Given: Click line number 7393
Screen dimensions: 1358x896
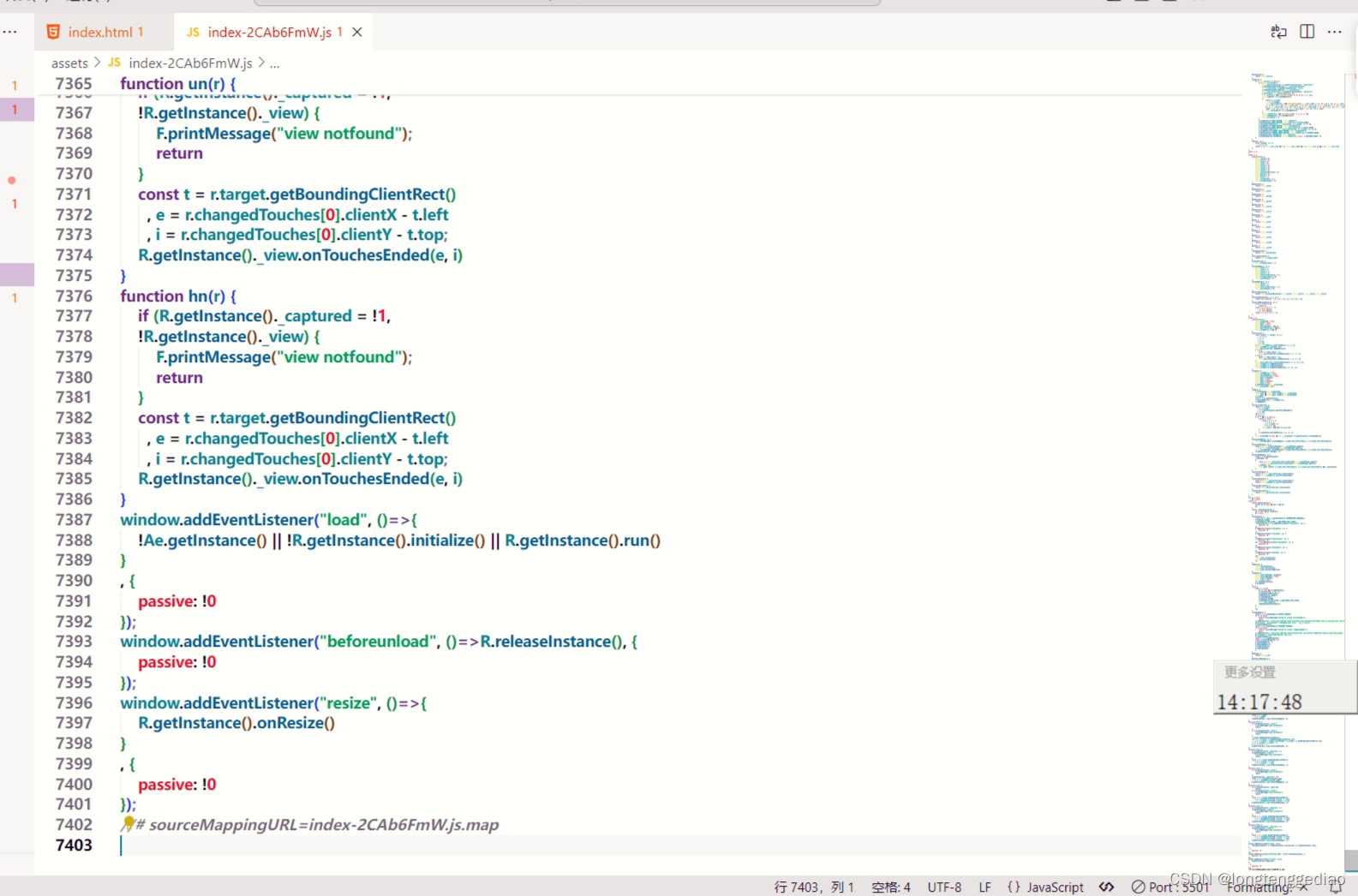Looking at the screenshot, I should tap(74, 641).
